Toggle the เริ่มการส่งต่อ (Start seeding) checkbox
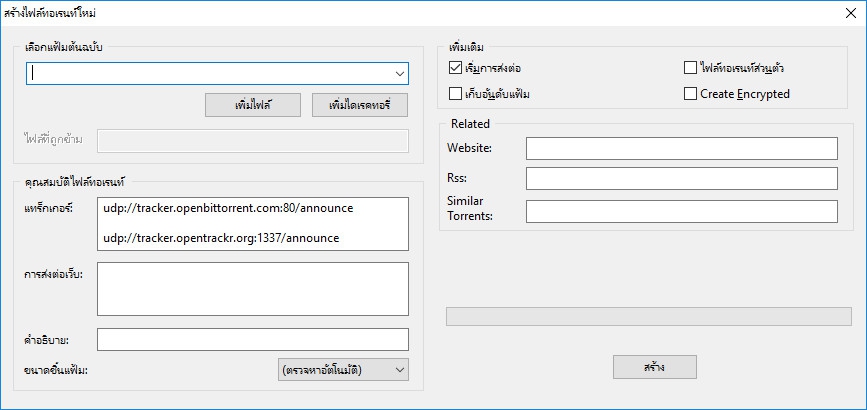The height and width of the screenshot is (410, 867). [457, 68]
